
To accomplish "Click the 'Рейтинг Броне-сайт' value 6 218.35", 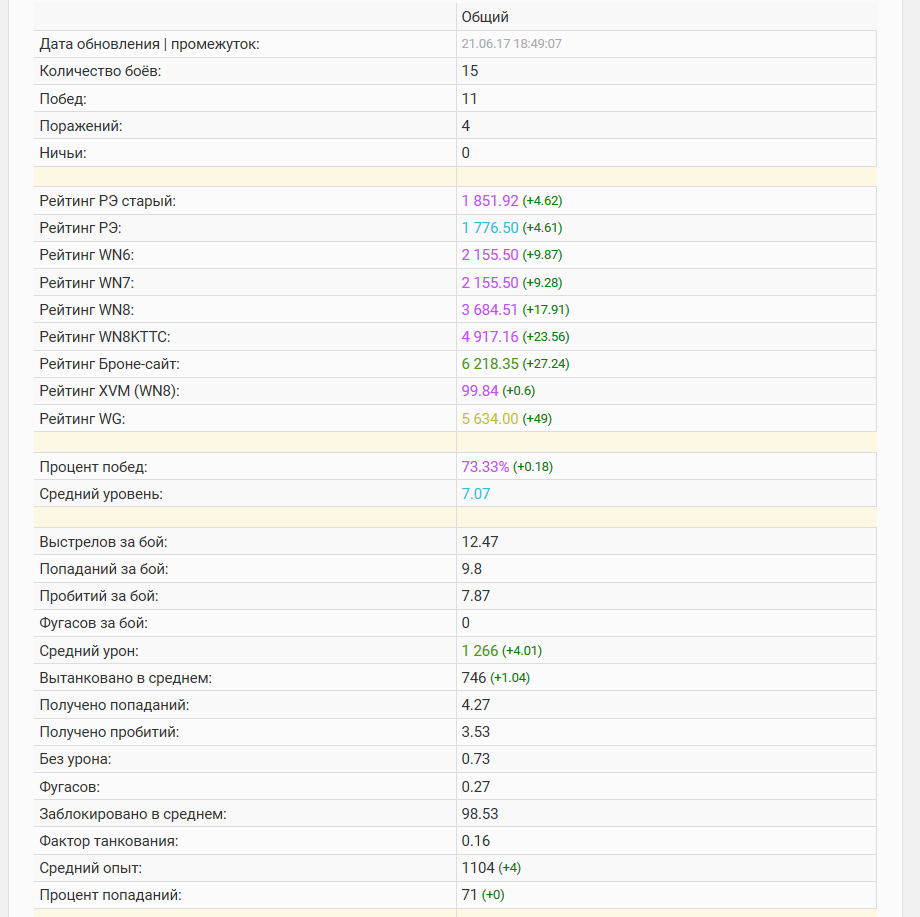I will coord(490,364).
